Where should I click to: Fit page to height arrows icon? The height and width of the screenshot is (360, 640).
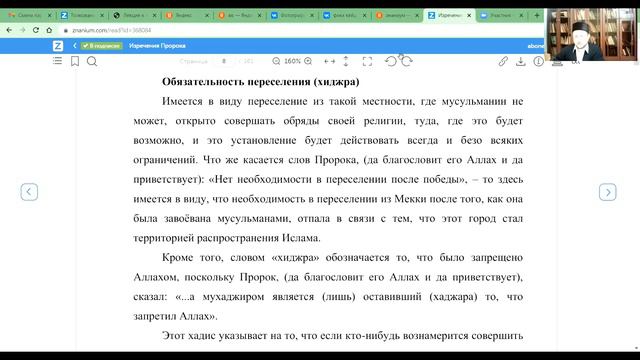pyautogui.click(x=346, y=61)
